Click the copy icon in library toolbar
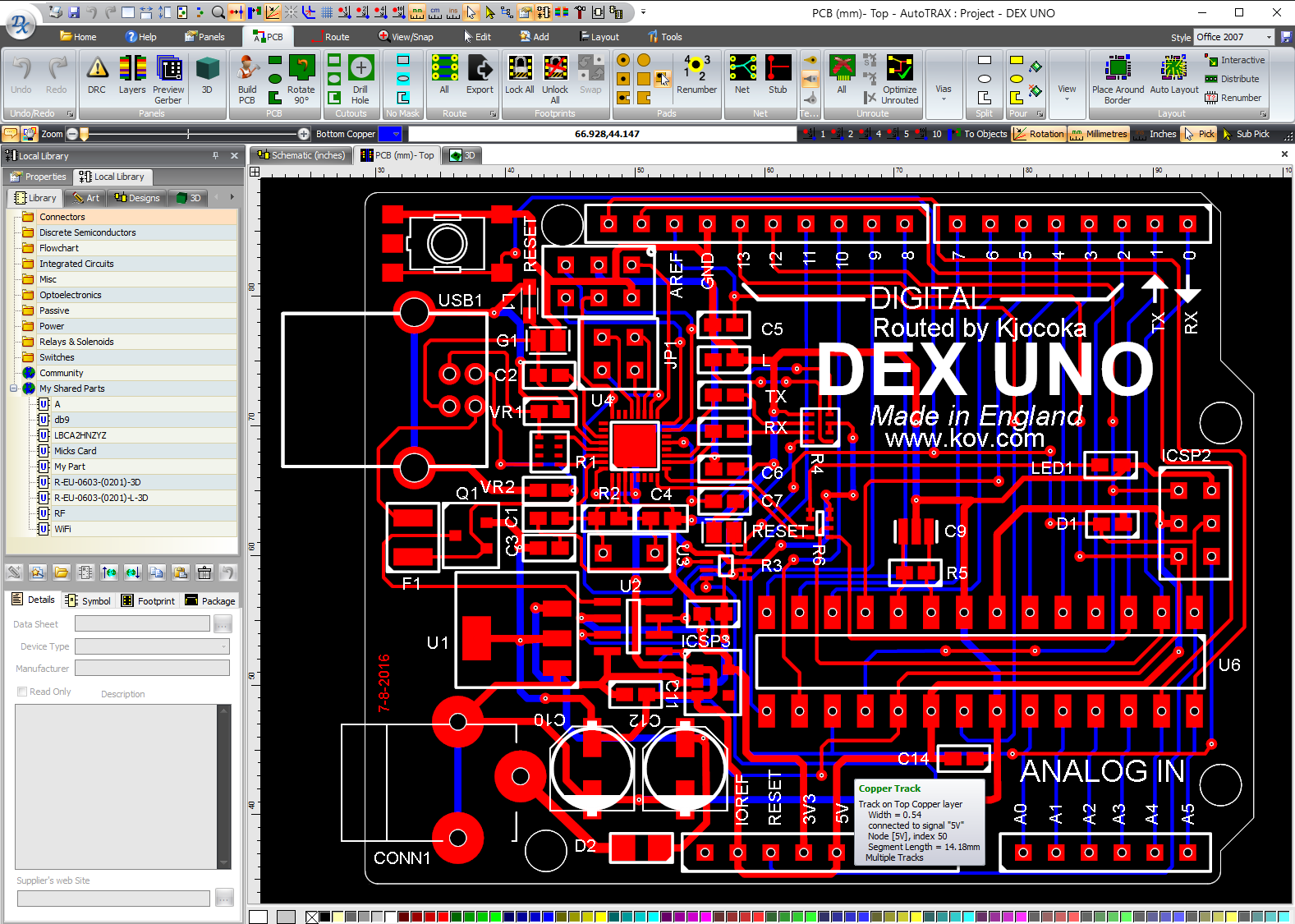 [x=157, y=572]
